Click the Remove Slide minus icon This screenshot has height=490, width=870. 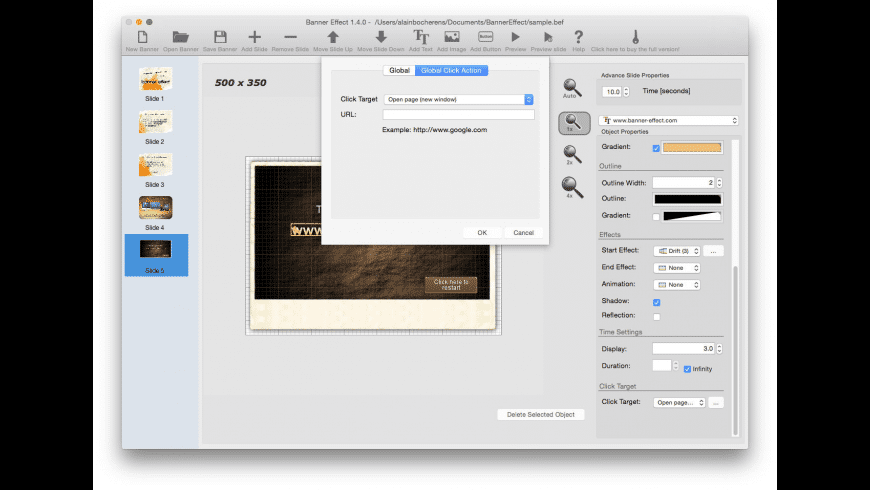tap(290, 37)
